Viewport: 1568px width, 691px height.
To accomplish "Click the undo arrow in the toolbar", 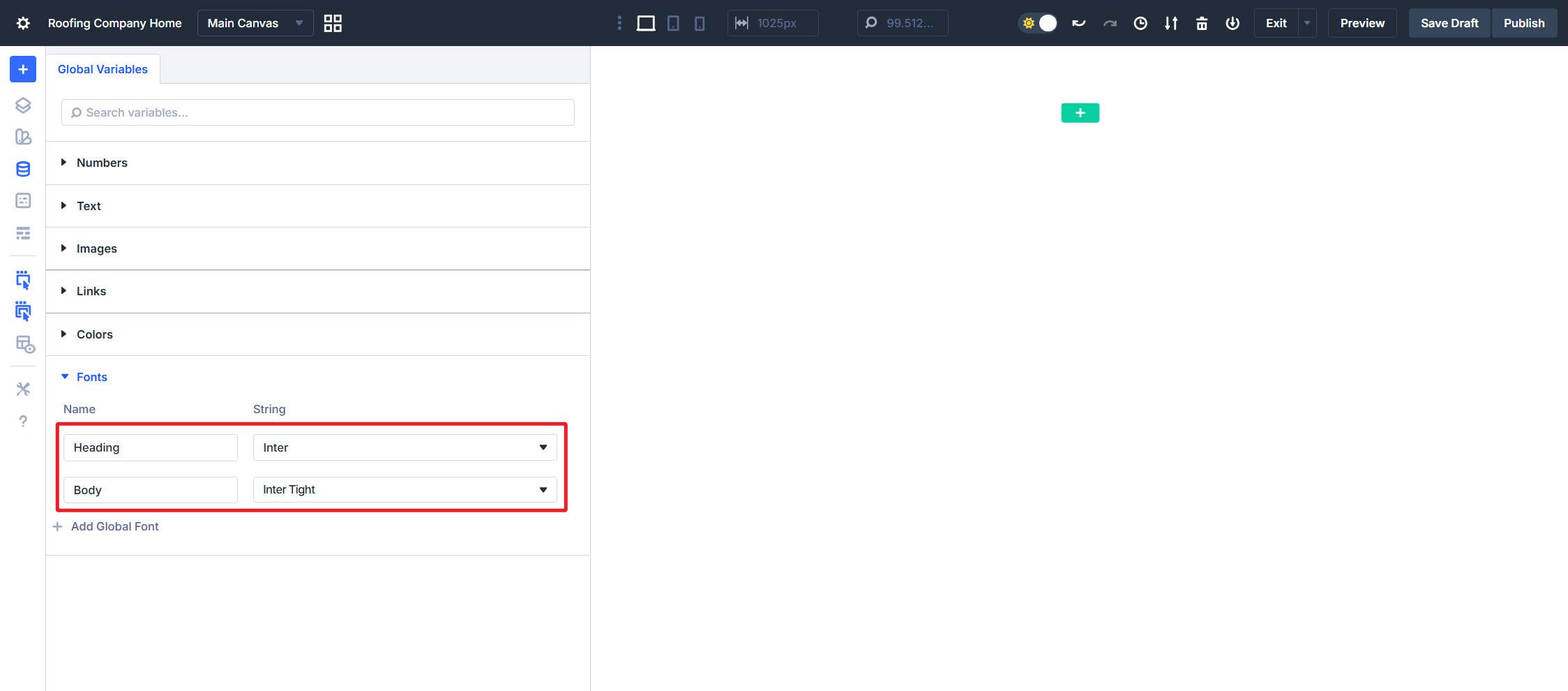I will coord(1079,23).
